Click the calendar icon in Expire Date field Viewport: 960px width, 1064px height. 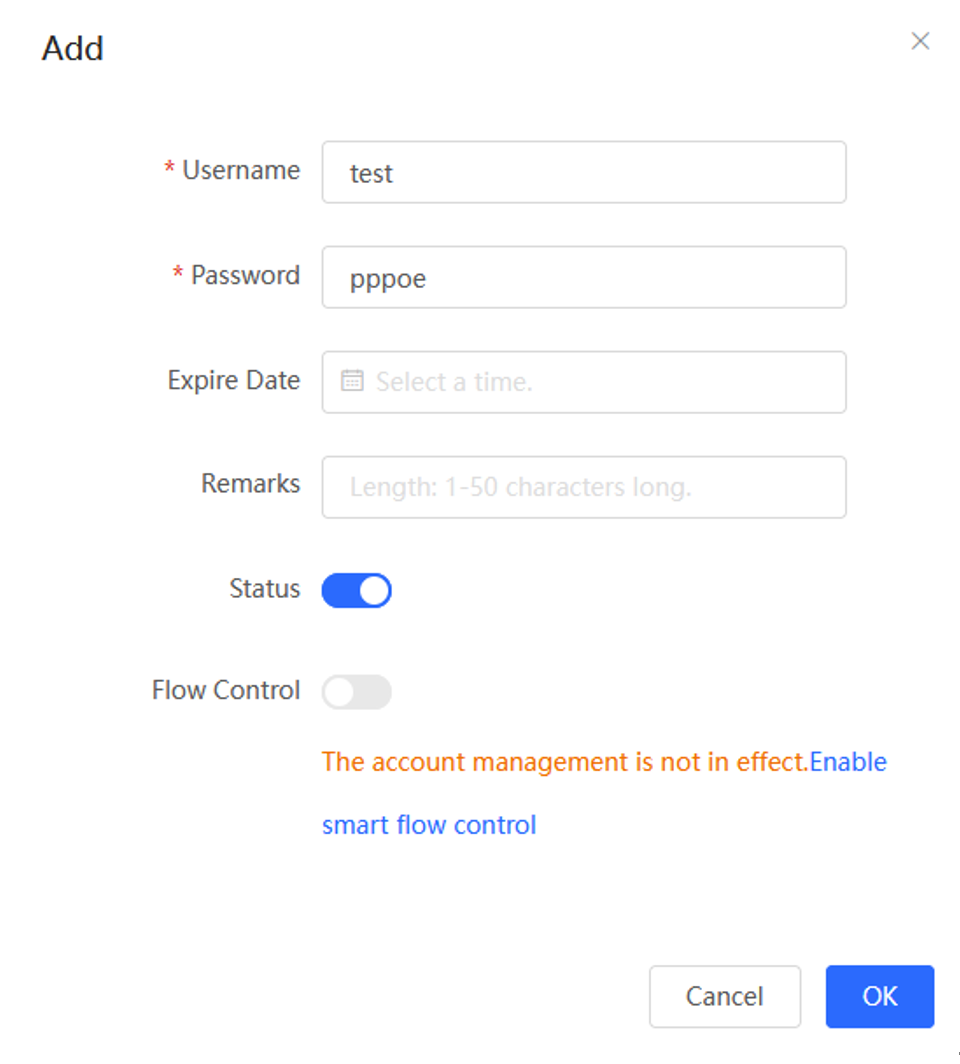[x=352, y=381]
